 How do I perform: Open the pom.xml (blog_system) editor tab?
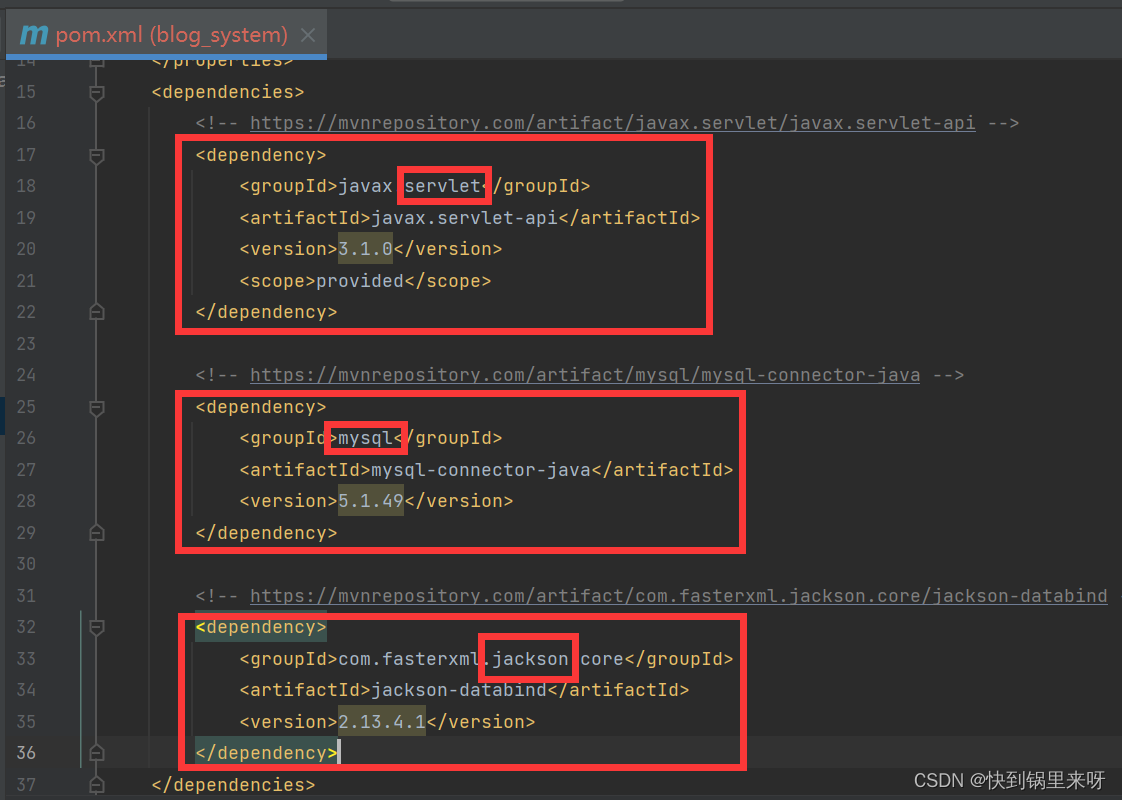[x=166, y=34]
